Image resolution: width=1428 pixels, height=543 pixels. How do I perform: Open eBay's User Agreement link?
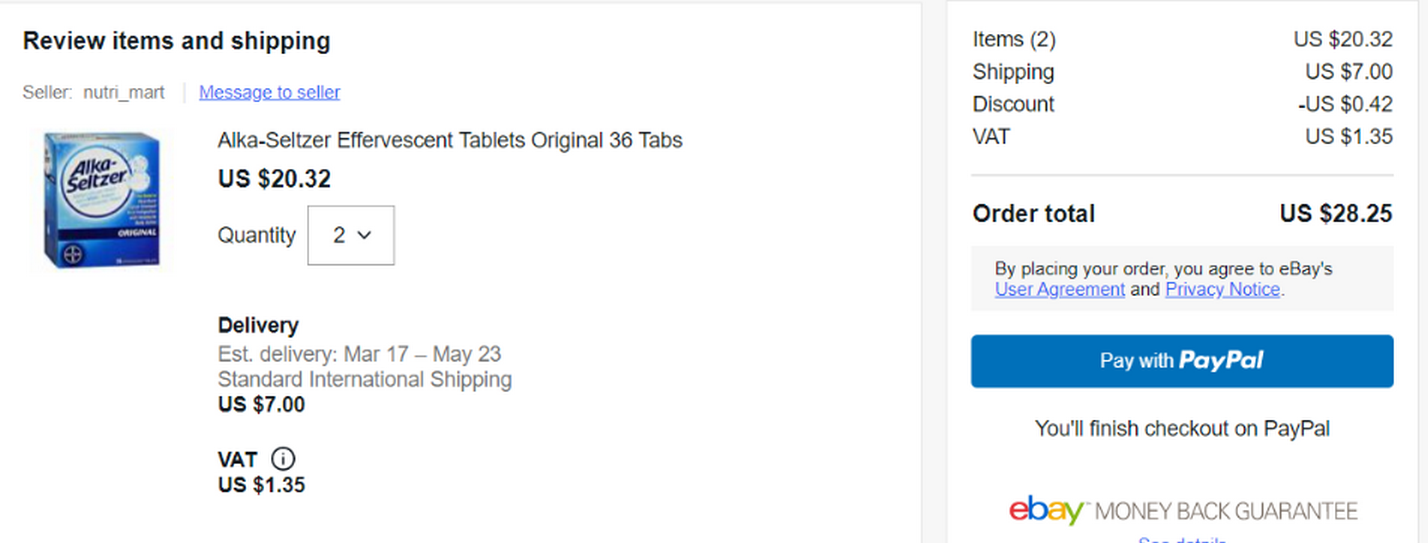tap(1059, 289)
